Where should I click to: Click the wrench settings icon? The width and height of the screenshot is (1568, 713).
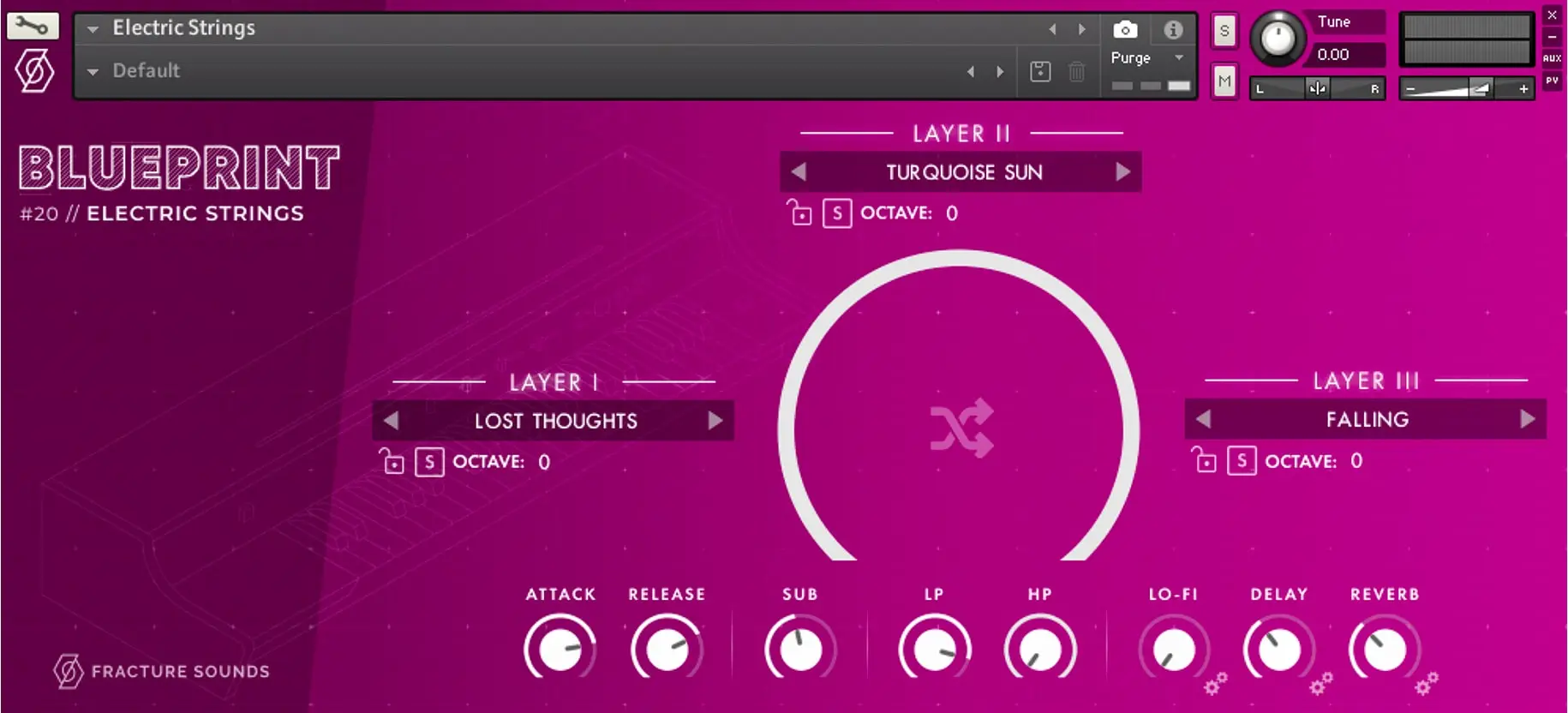pos(33,27)
